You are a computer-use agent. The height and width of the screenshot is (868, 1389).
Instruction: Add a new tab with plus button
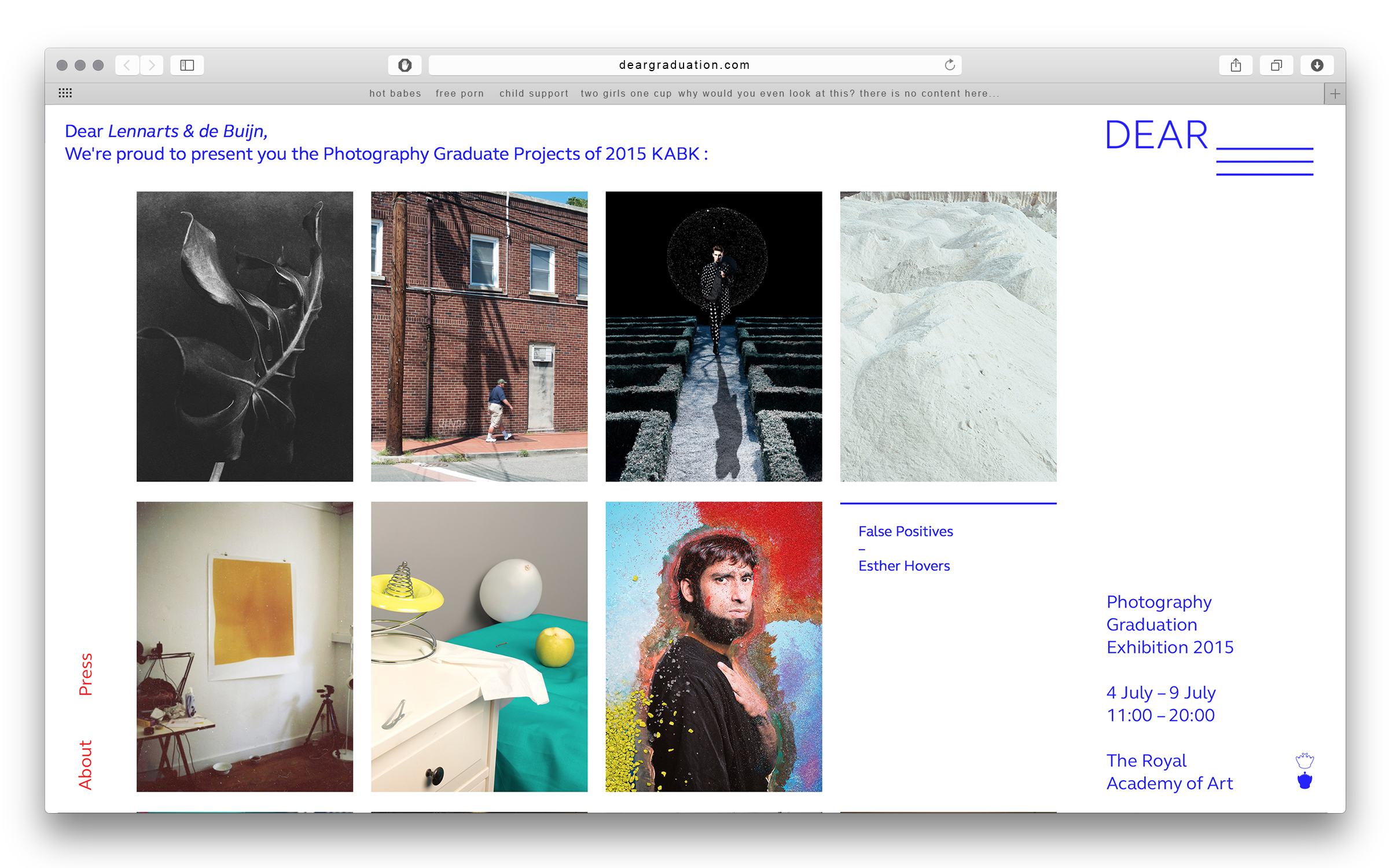(x=1335, y=94)
